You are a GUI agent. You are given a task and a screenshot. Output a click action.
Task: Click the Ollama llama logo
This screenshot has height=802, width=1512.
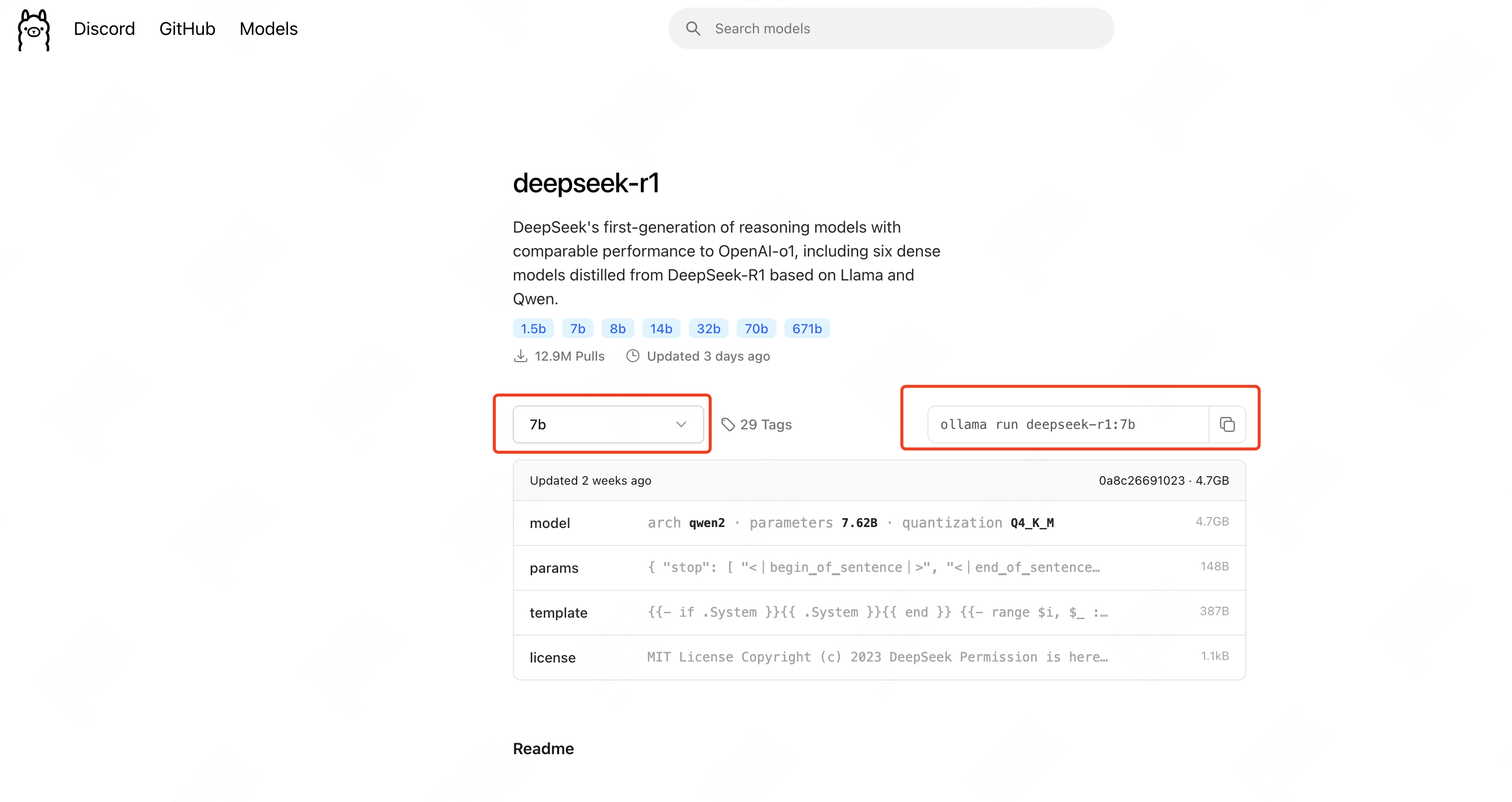(33, 29)
